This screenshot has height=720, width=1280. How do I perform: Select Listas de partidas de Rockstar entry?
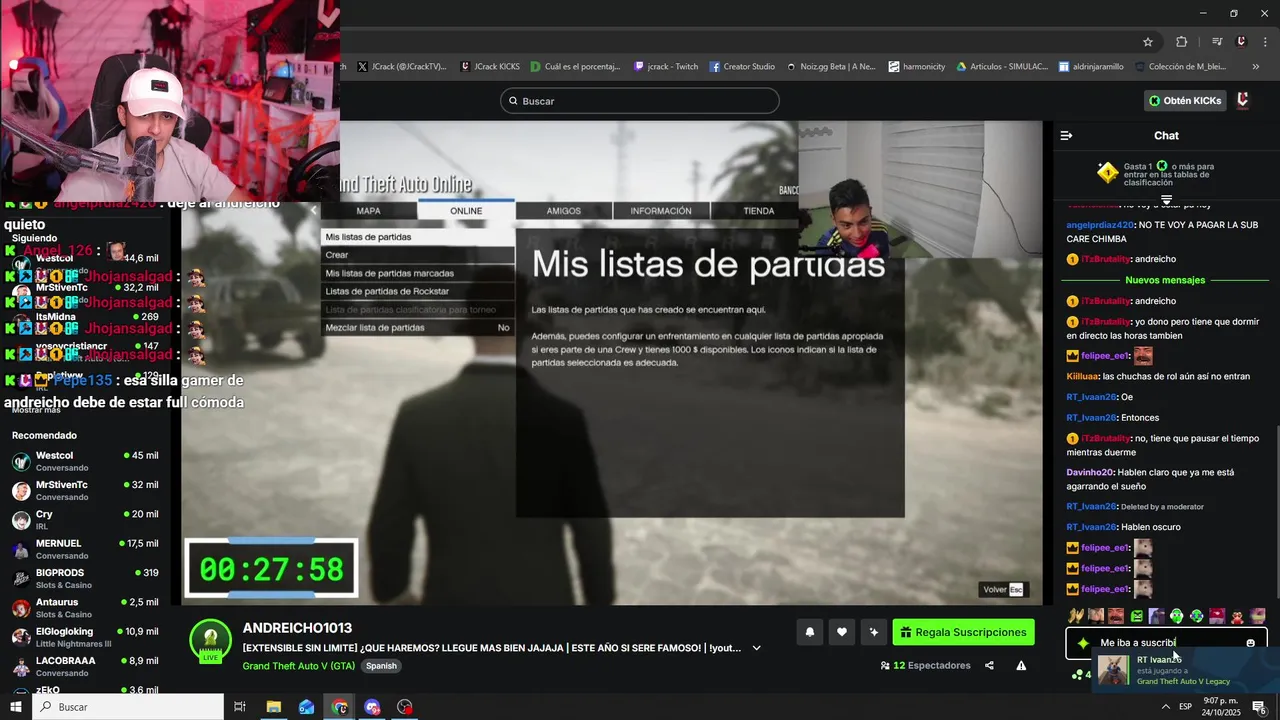tap(418, 291)
